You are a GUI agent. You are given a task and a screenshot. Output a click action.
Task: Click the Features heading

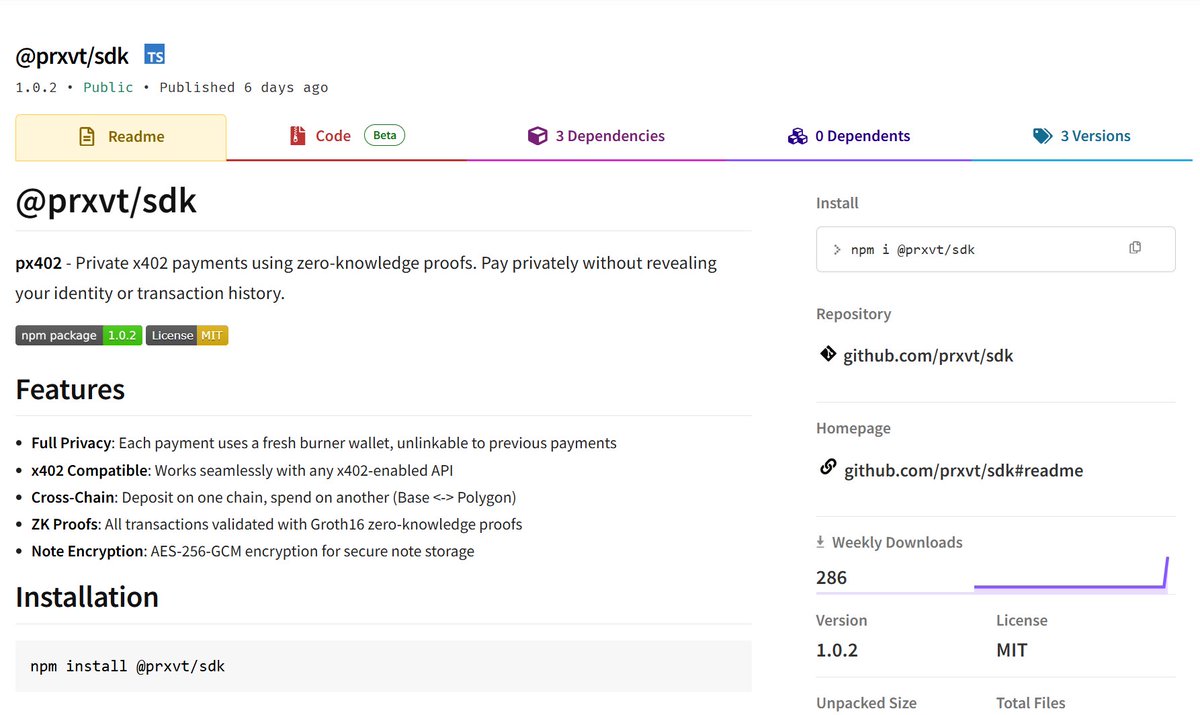70,389
